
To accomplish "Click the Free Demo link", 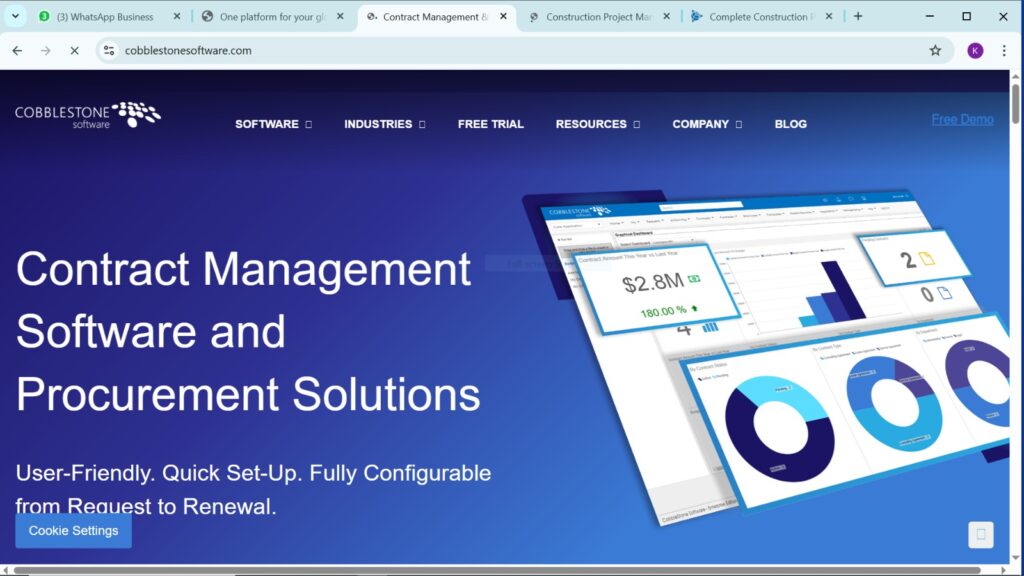I will pos(963,120).
